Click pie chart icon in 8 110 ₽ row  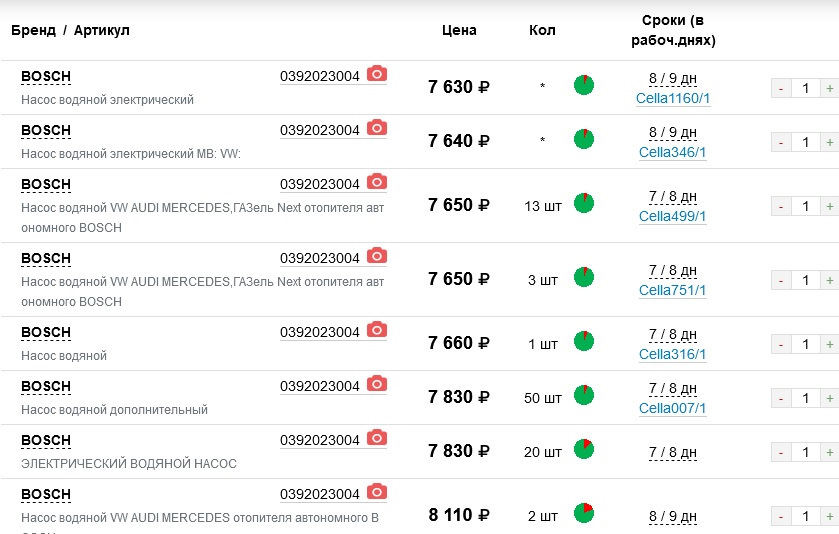(584, 513)
